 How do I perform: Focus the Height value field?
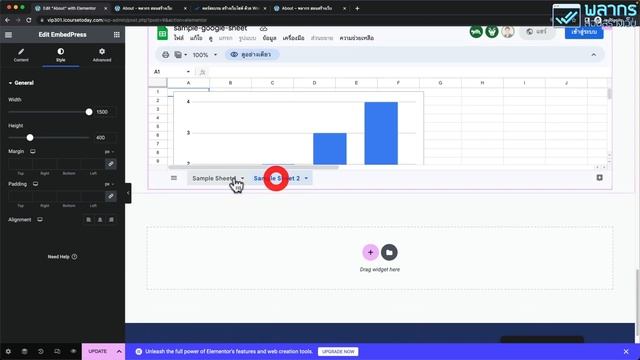click(x=105, y=138)
